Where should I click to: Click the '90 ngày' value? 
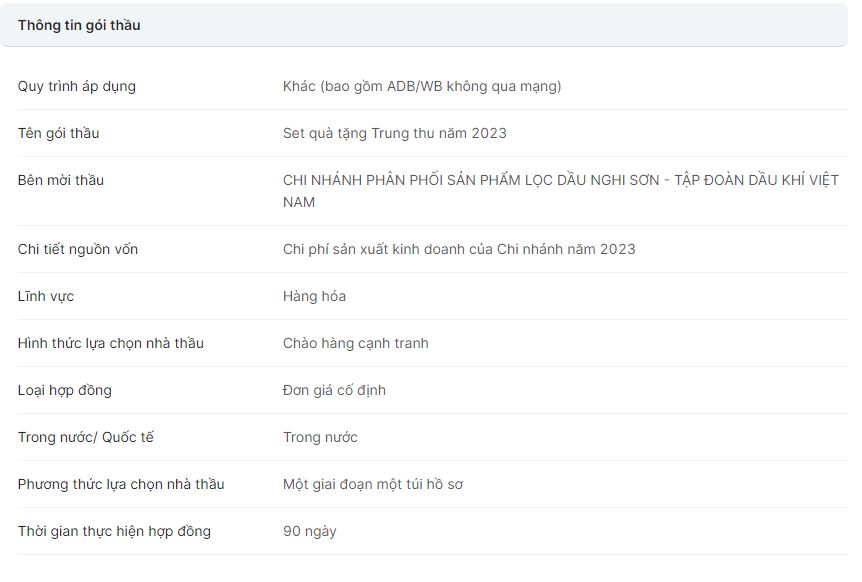(x=310, y=531)
